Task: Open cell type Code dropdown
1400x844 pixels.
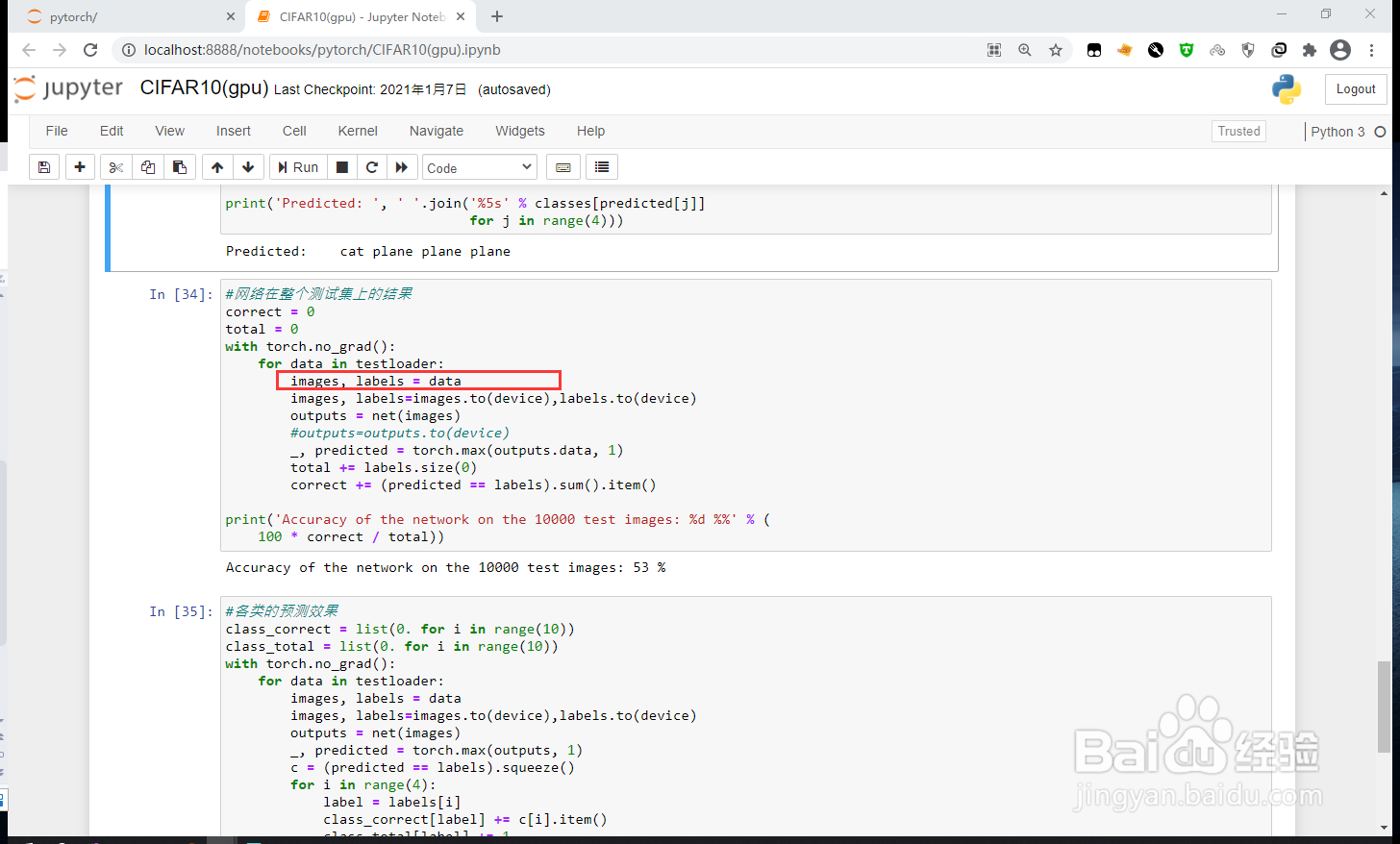Action: [x=479, y=167]
